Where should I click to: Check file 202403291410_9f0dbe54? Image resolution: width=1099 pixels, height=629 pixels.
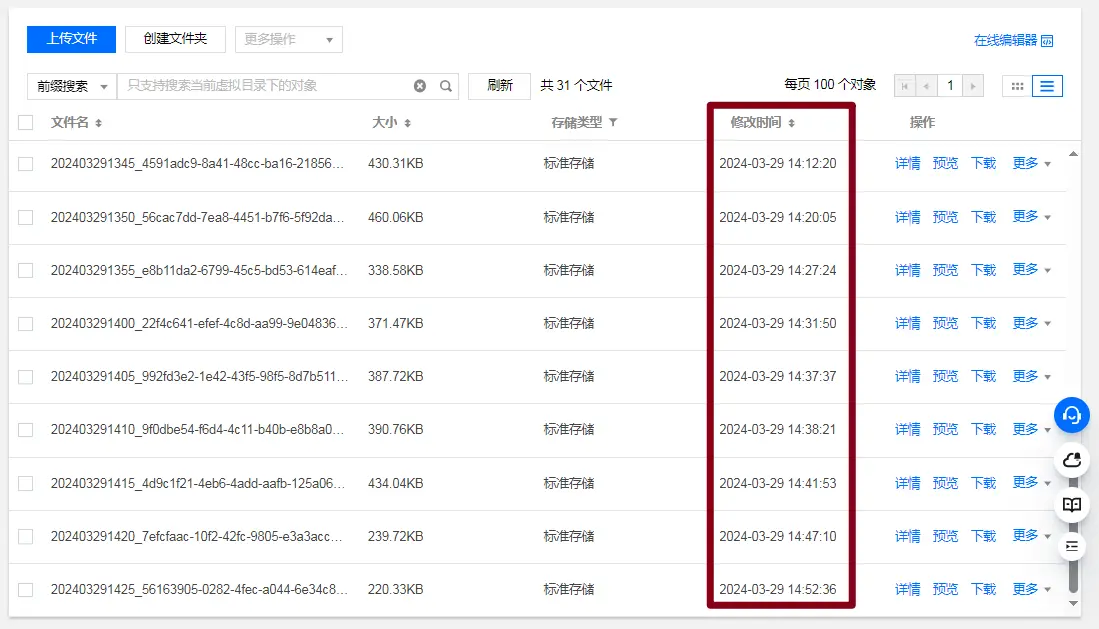coord(26,430)
